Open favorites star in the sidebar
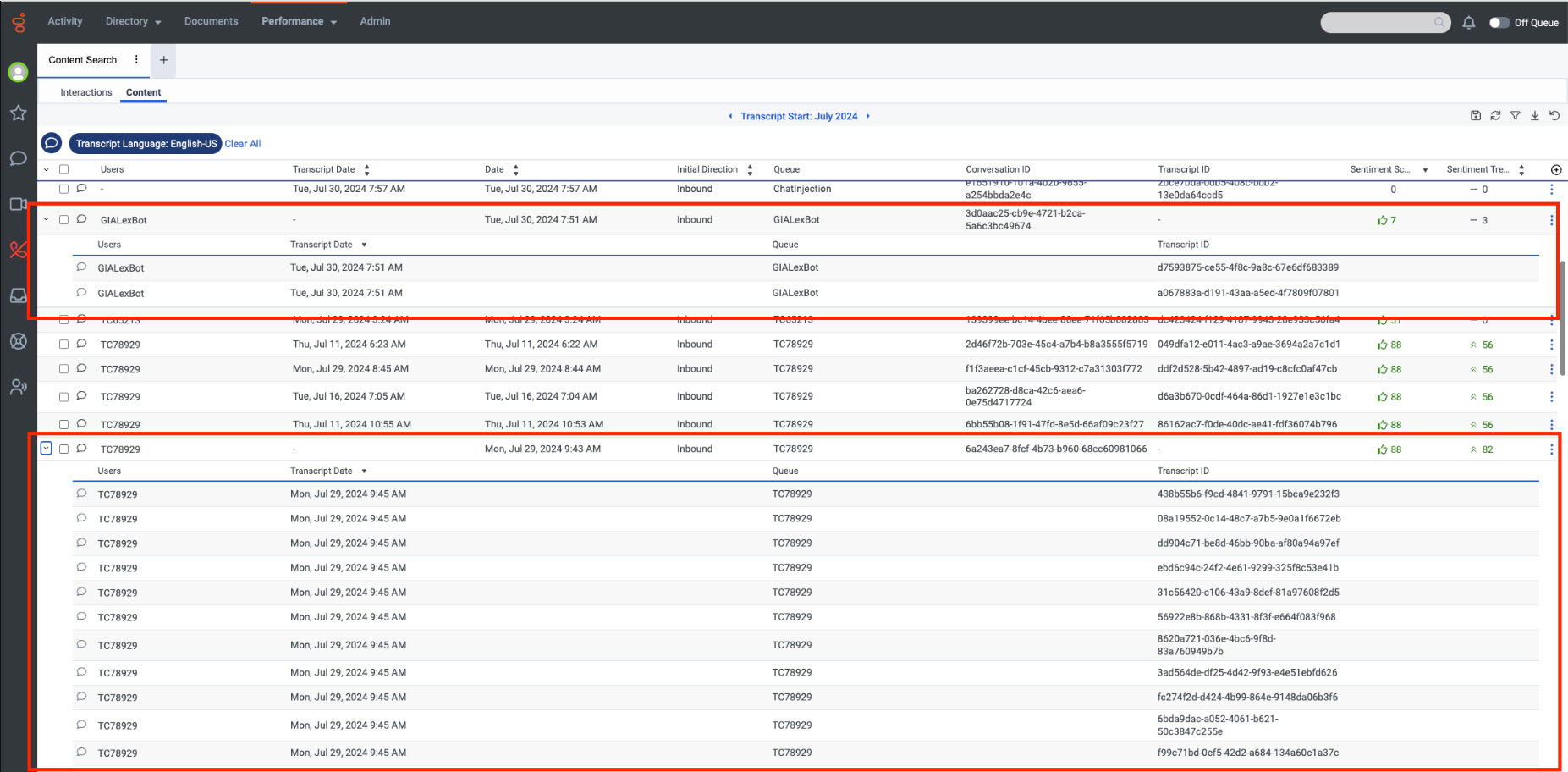 18,113
